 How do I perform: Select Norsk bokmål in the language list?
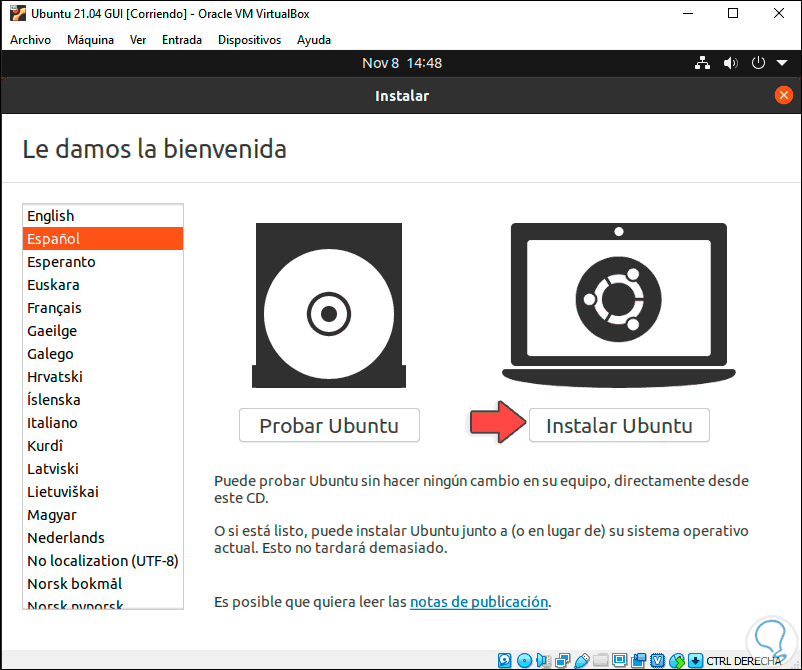[103, 584]
